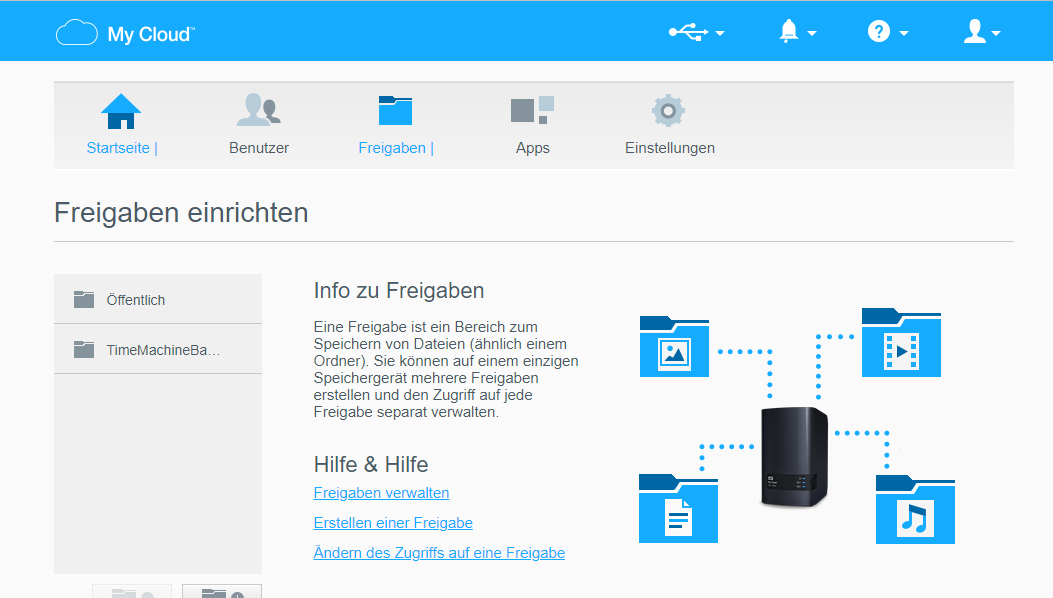Open the notifications bell icon

coord(789,32)
